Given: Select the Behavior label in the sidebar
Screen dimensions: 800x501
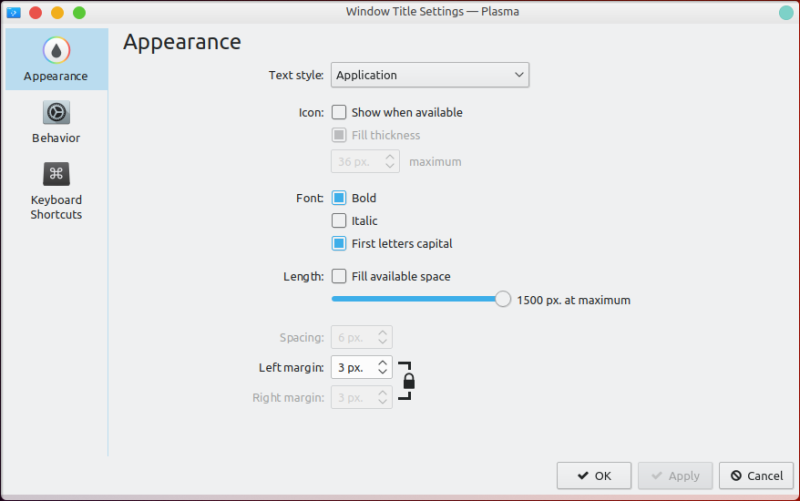Looking at the screenshot, I should [x=56, y=138].
